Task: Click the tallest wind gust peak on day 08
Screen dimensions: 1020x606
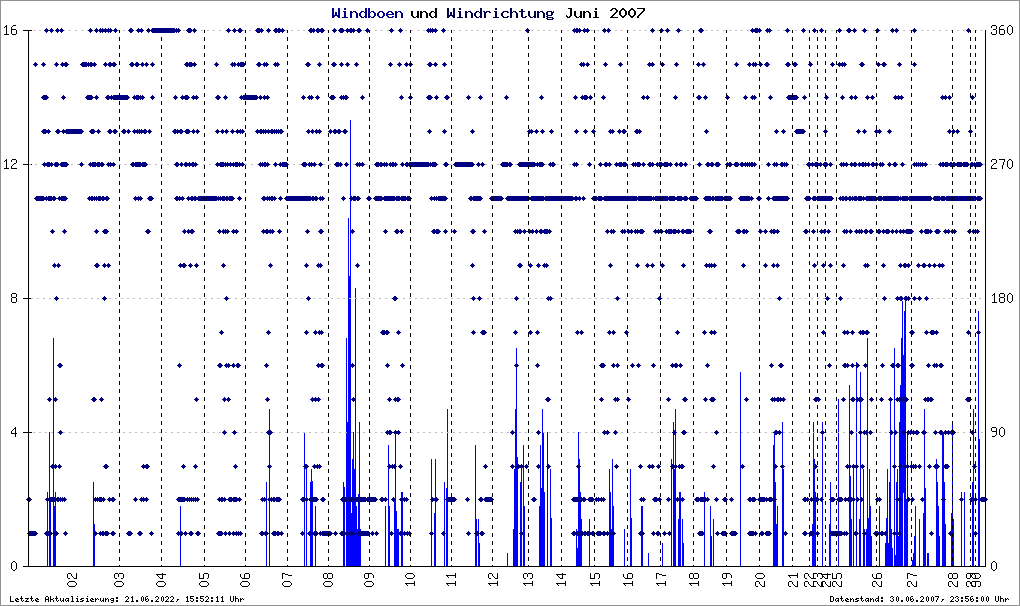Action: pyautogui.click(x=351, y=121)
